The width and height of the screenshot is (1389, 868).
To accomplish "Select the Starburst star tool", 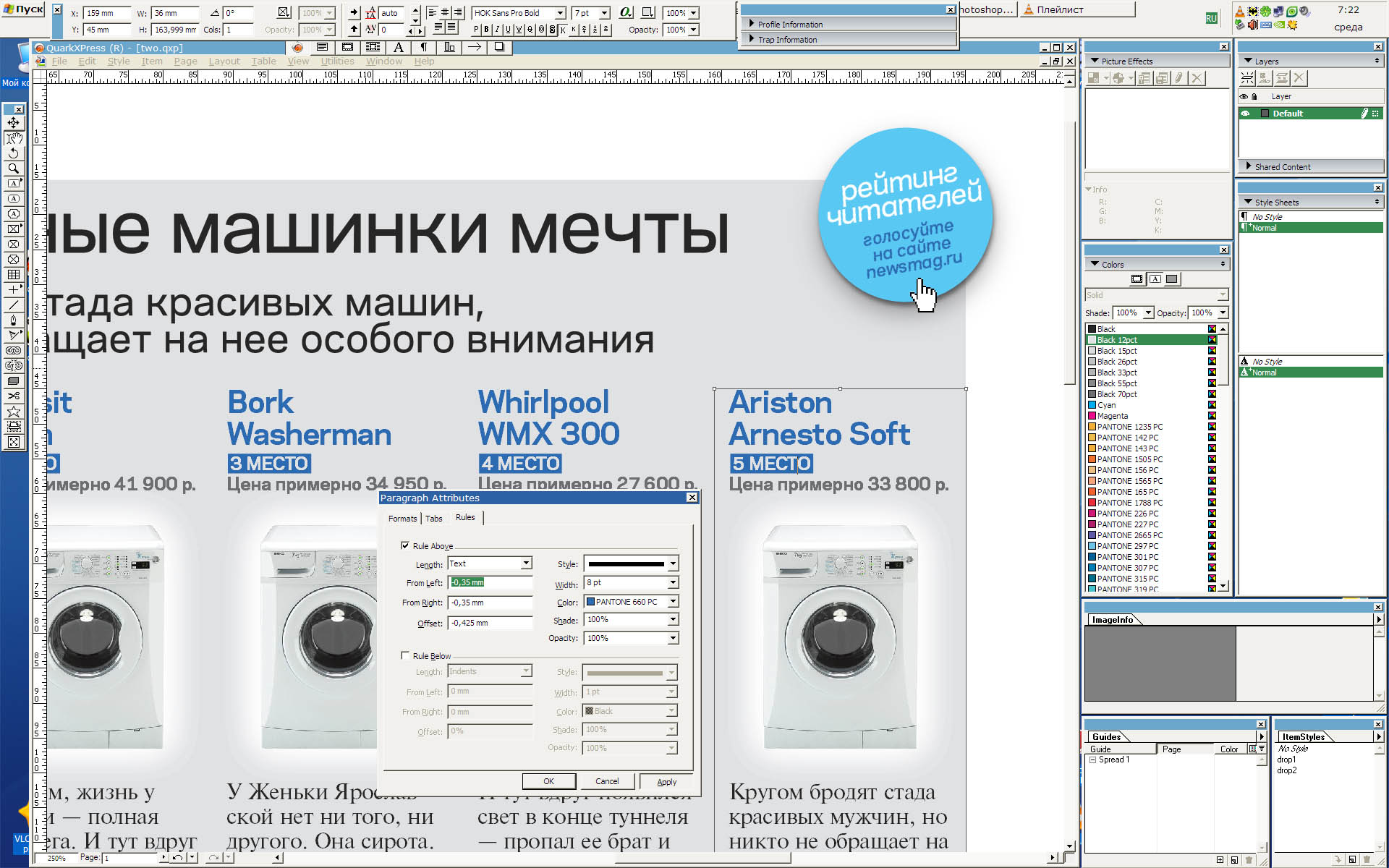I will (14, 412).
